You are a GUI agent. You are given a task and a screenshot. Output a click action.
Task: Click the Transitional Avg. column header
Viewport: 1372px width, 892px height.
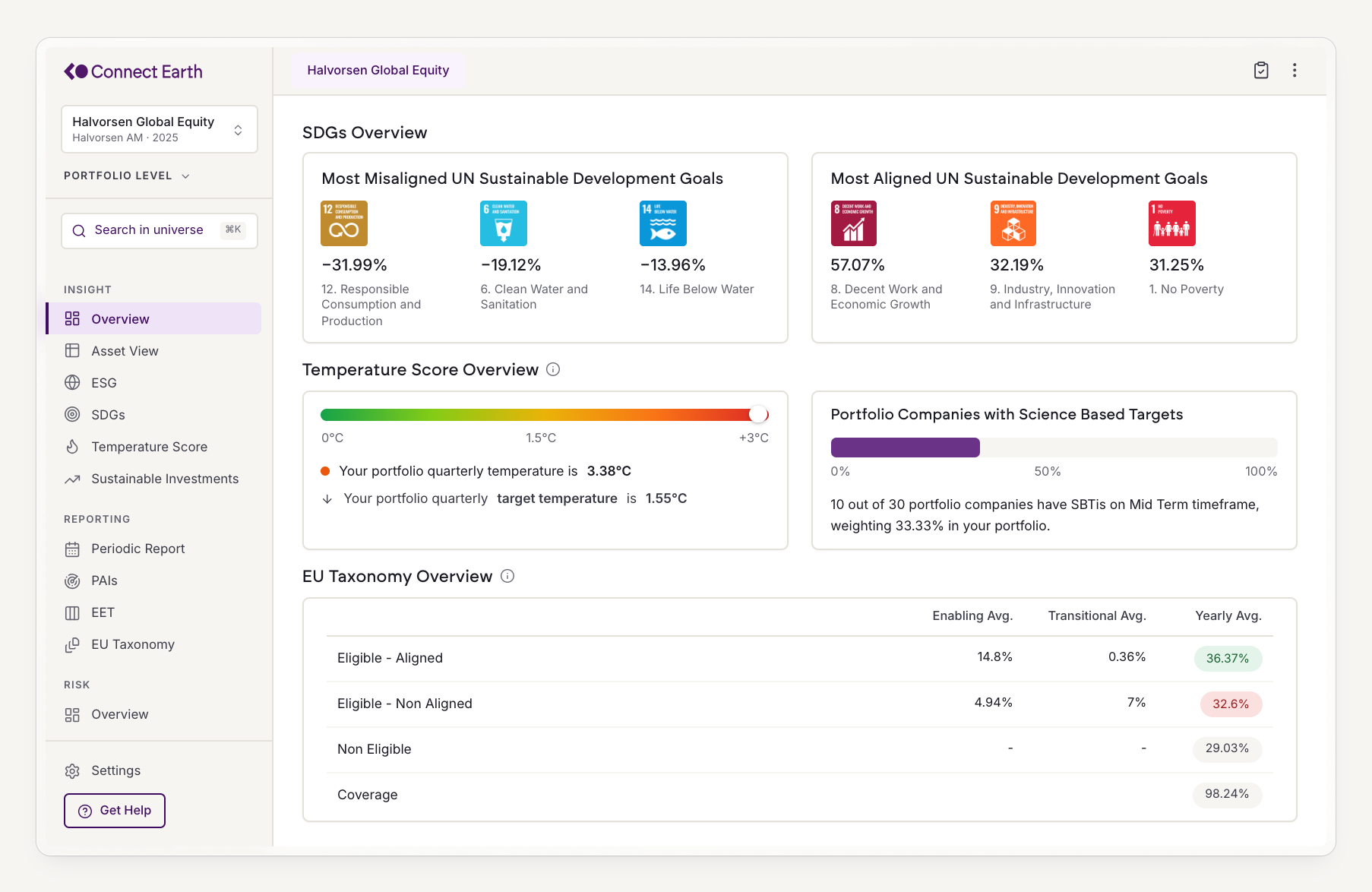click(1097, 615)
